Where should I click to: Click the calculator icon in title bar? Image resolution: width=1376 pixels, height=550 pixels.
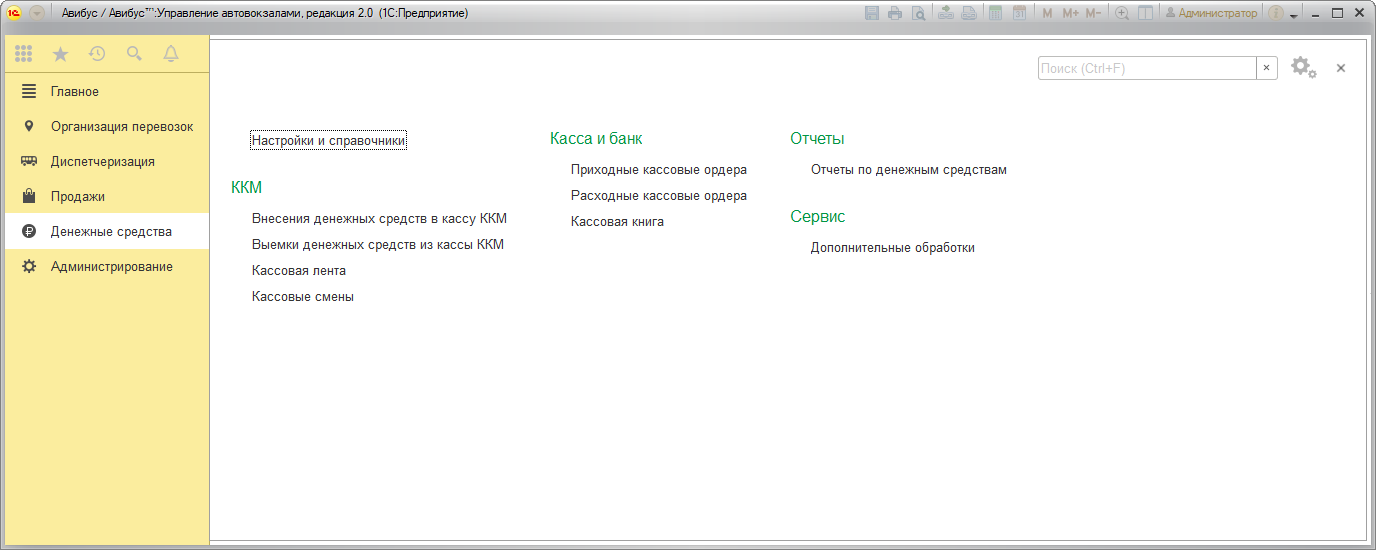coord(995,13)
